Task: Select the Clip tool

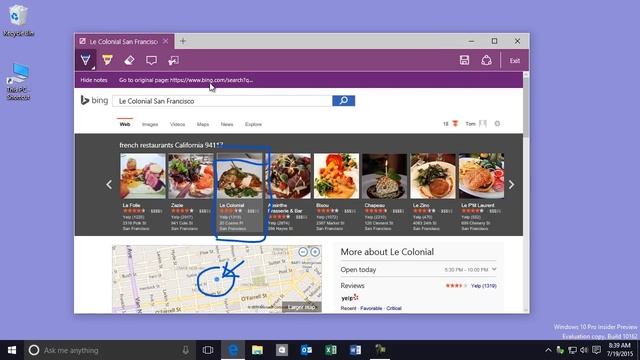Action: 173,60
